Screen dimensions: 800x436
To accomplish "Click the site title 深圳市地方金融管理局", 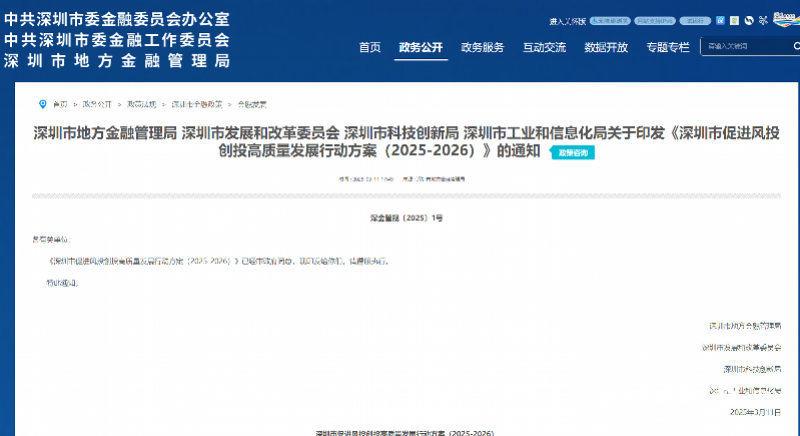I will pos(117,61).
